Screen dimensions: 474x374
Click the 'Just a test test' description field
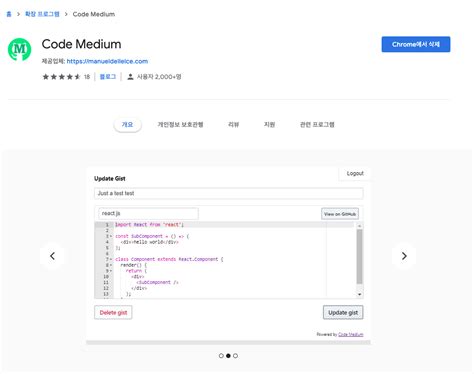229,193
